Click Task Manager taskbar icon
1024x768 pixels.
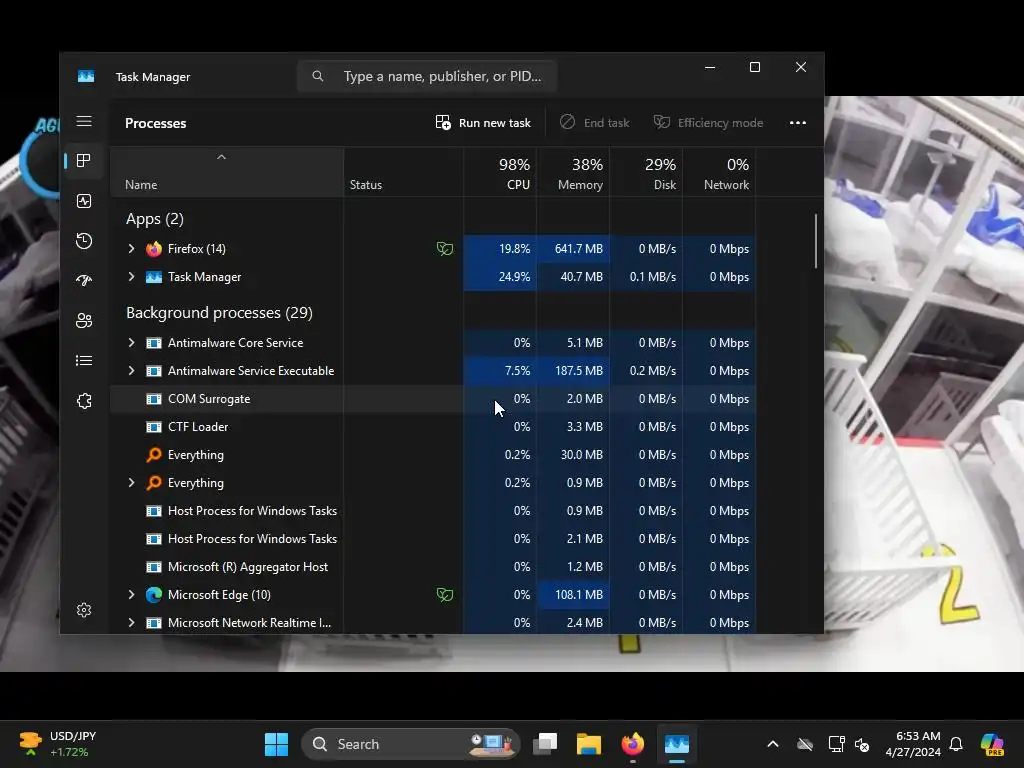677,744
